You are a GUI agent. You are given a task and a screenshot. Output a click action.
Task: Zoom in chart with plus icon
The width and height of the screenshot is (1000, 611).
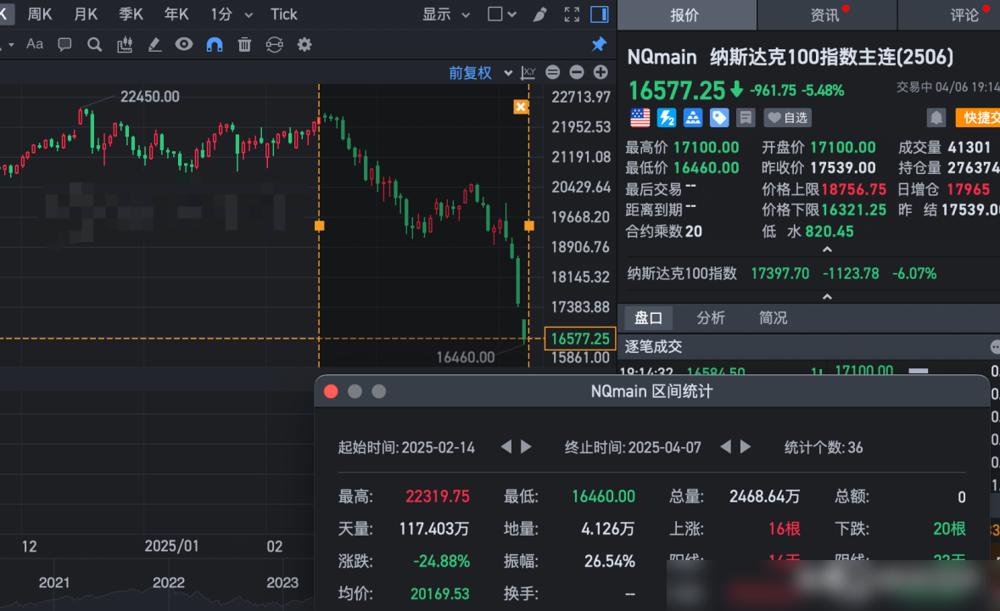[600, 72]
